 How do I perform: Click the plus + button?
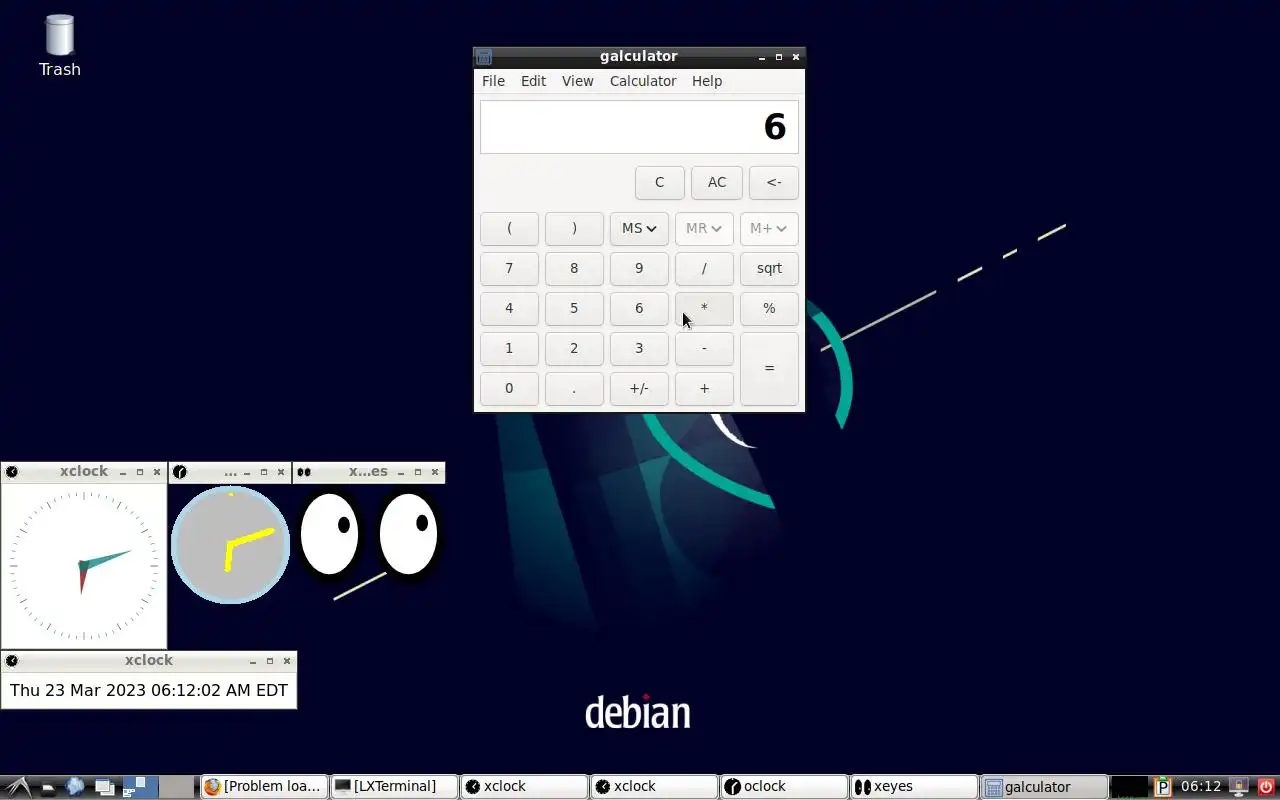point(704,388)
